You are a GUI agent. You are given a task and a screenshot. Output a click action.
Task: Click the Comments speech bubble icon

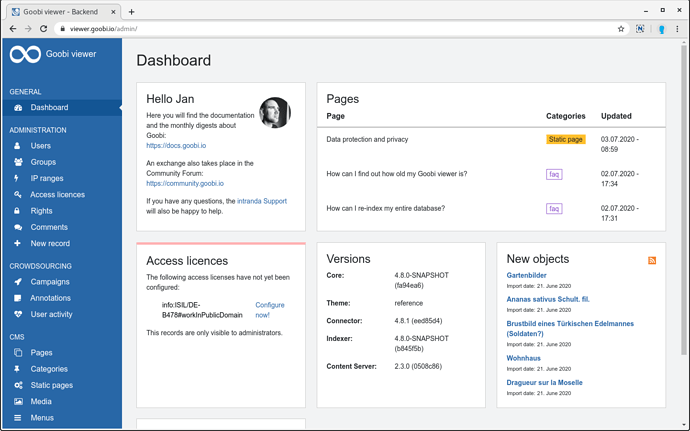(x=18, y=227)
